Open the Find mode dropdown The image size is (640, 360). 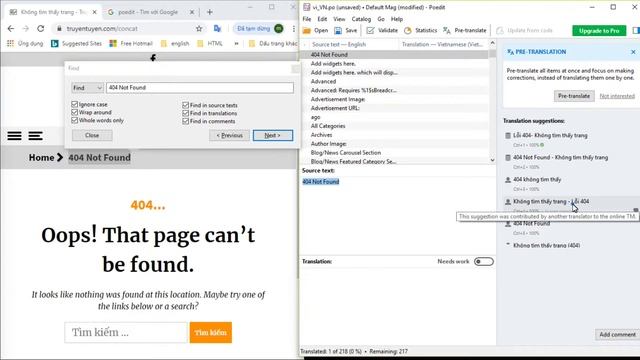point(87,88)
